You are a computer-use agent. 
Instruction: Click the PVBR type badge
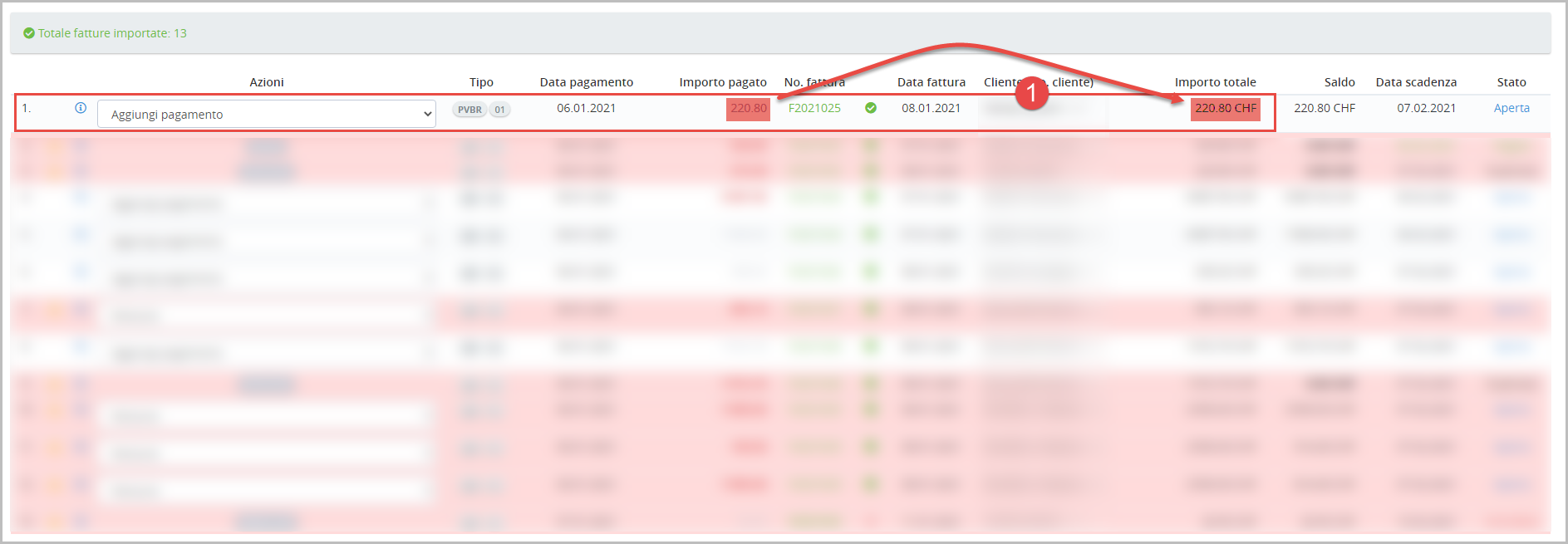pos(469,110)
